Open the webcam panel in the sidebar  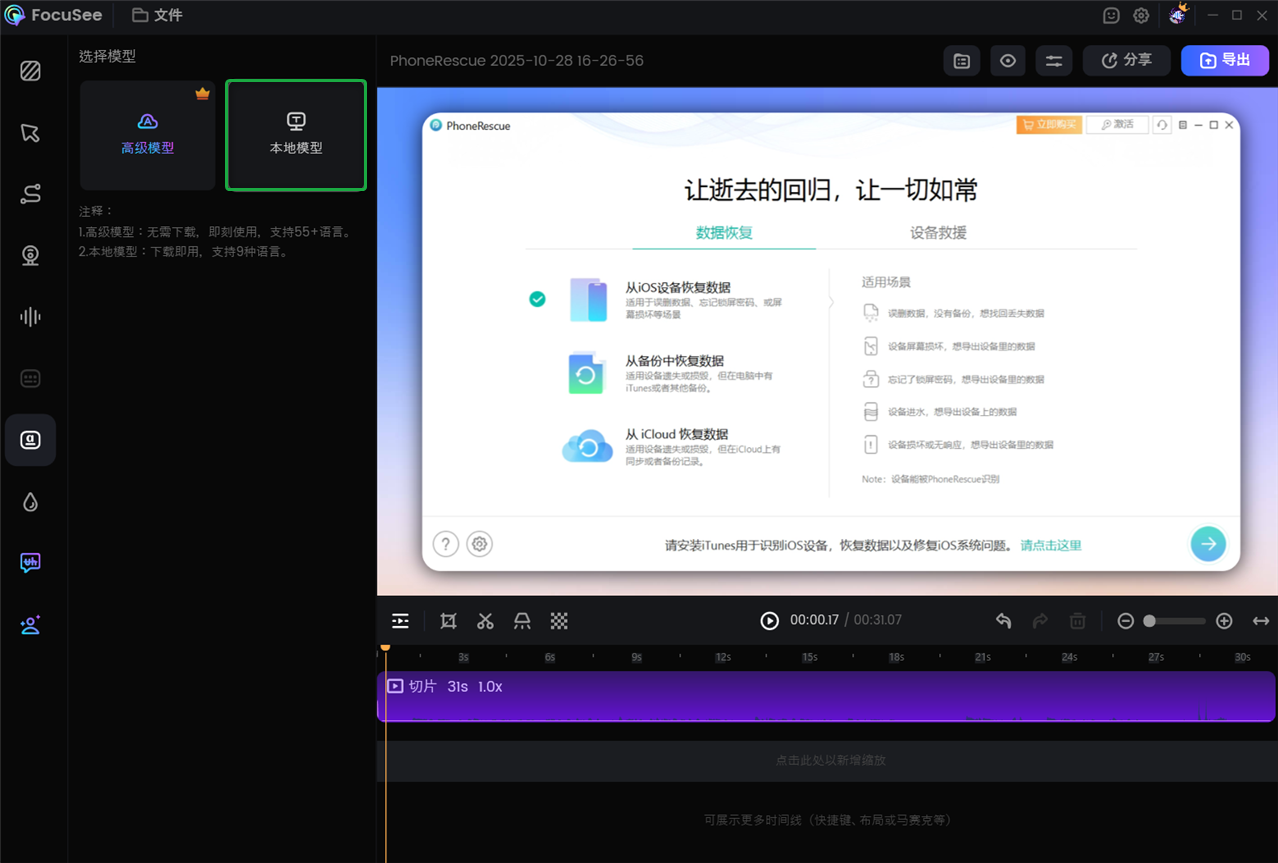tap(30, 255)
